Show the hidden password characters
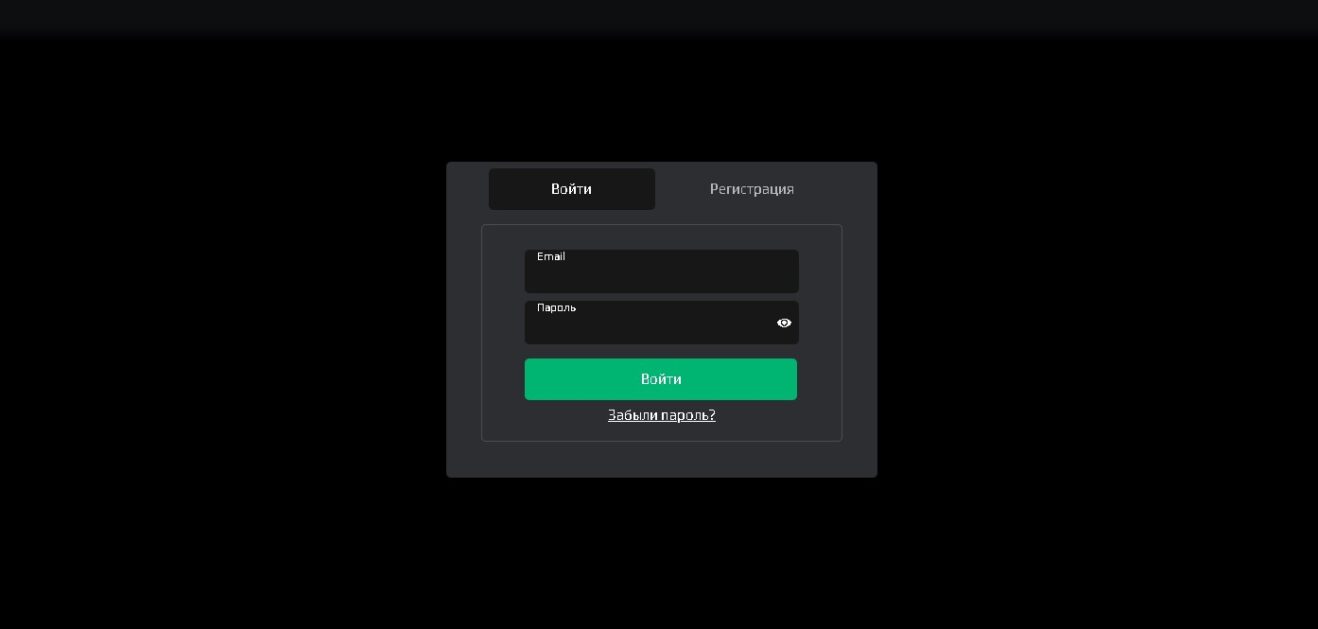 [x=784, y=323]
